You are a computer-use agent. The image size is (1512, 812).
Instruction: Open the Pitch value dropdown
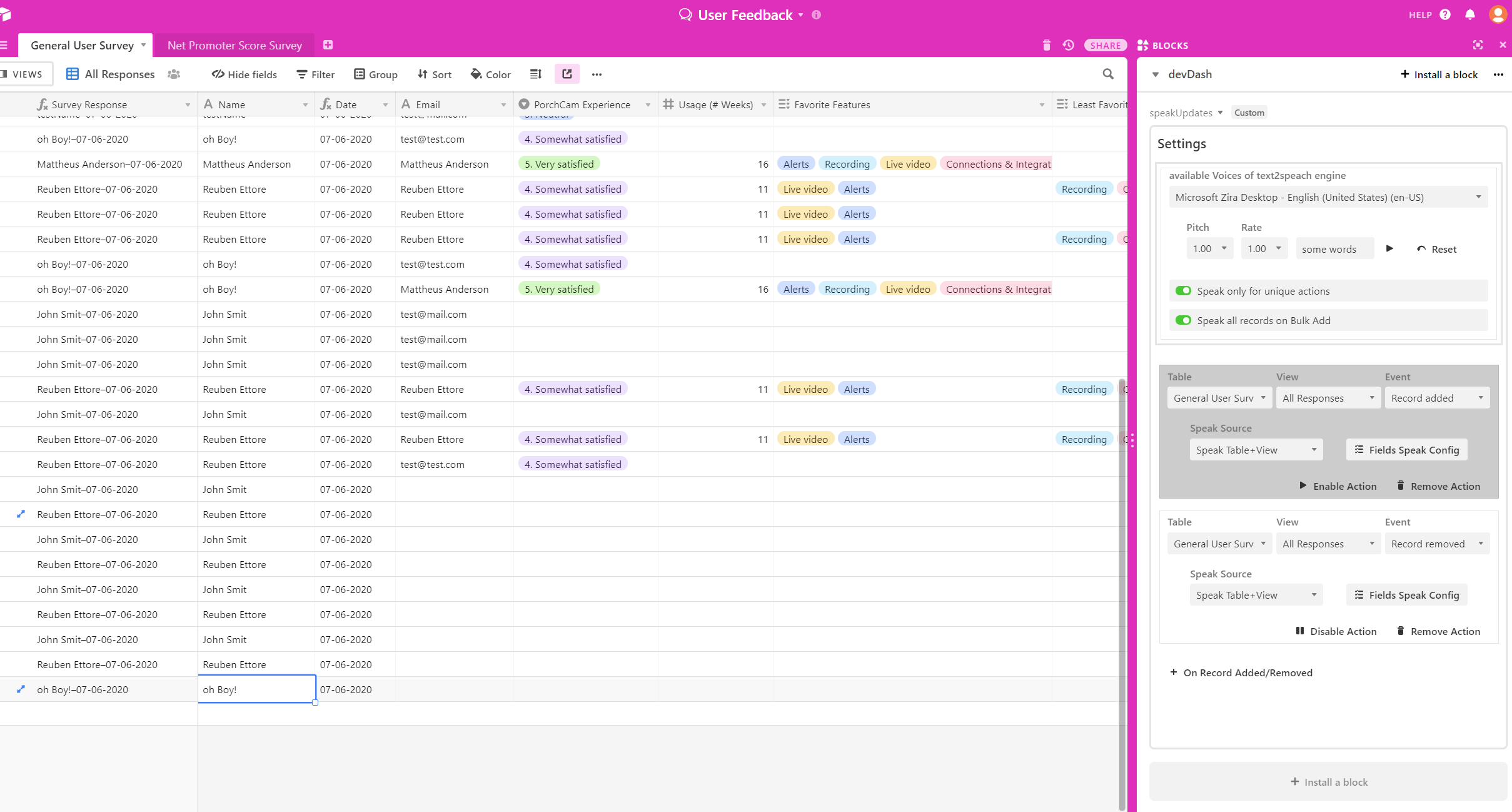(x=1209, y=249)
